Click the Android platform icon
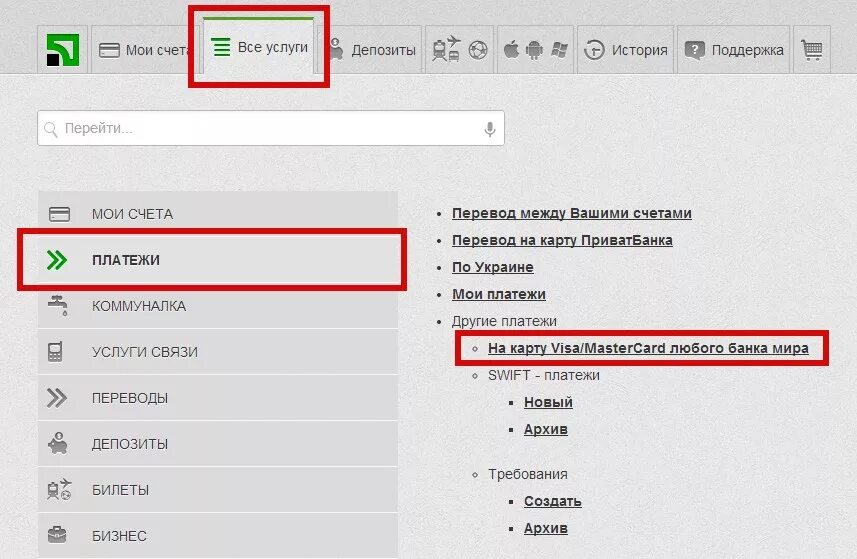 534,50
